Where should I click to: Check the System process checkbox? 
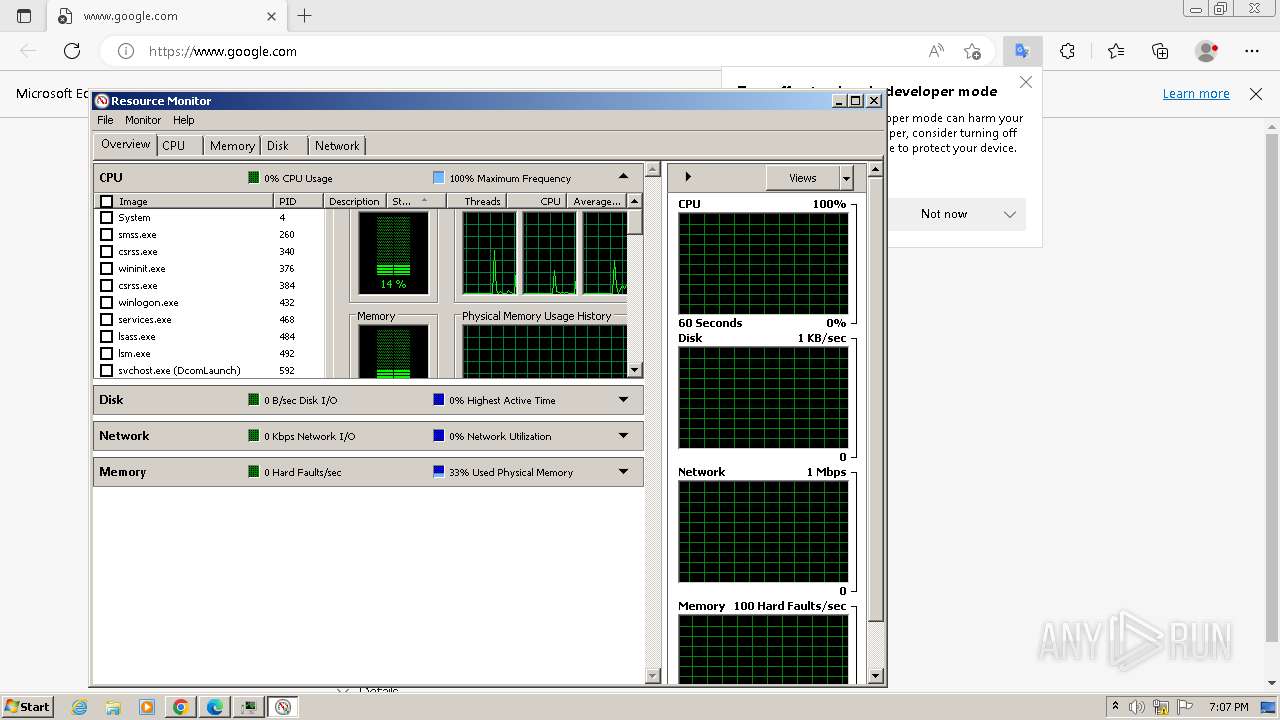point(107,218)
